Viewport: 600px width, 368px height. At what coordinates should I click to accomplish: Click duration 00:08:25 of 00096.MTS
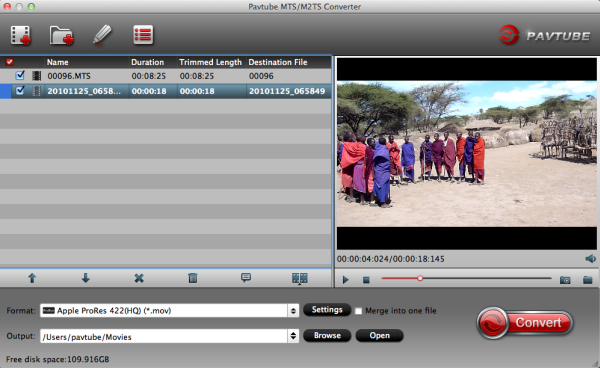coord(148,76)
